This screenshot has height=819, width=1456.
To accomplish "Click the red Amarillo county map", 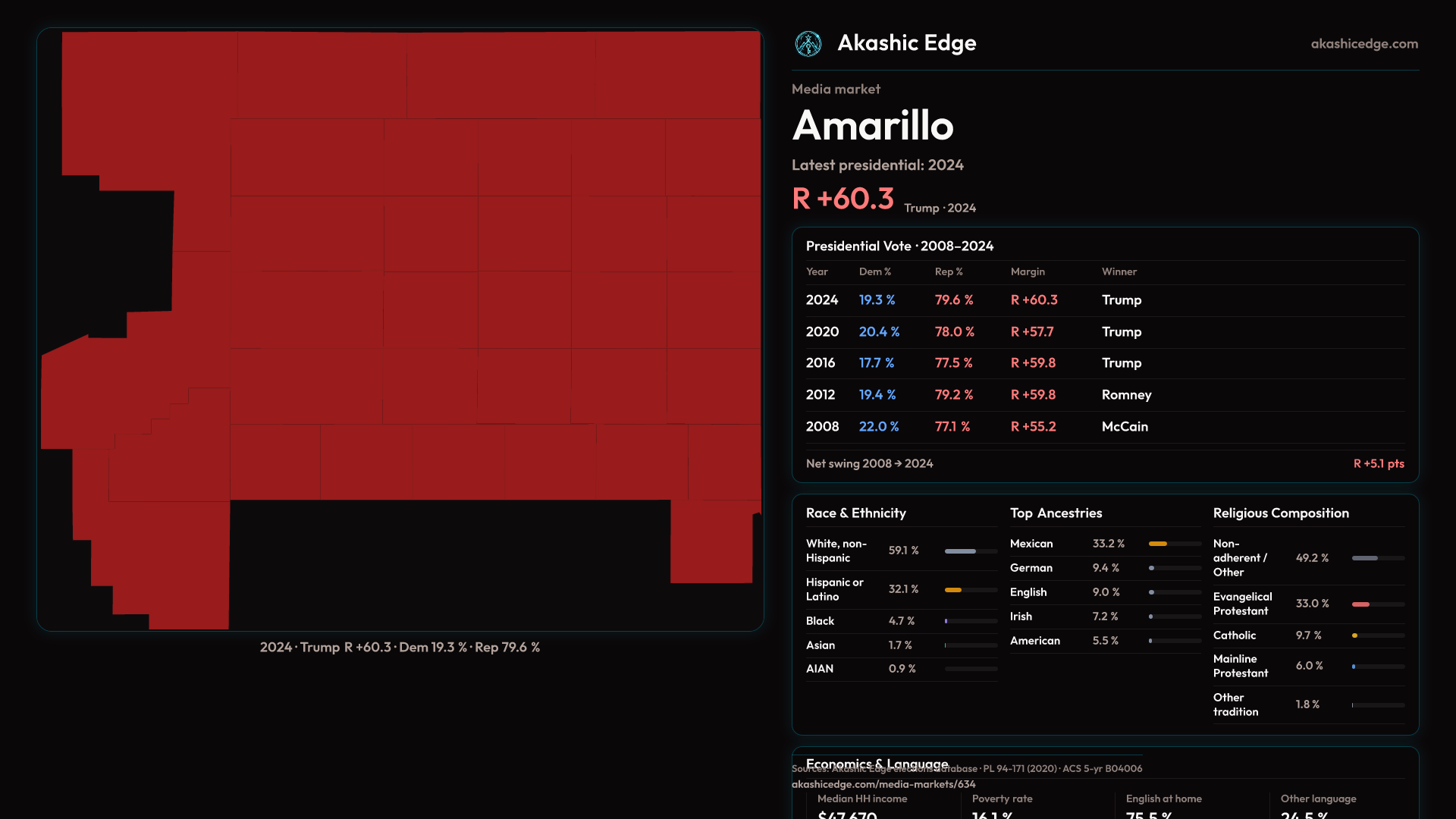I will pos(455,303).
